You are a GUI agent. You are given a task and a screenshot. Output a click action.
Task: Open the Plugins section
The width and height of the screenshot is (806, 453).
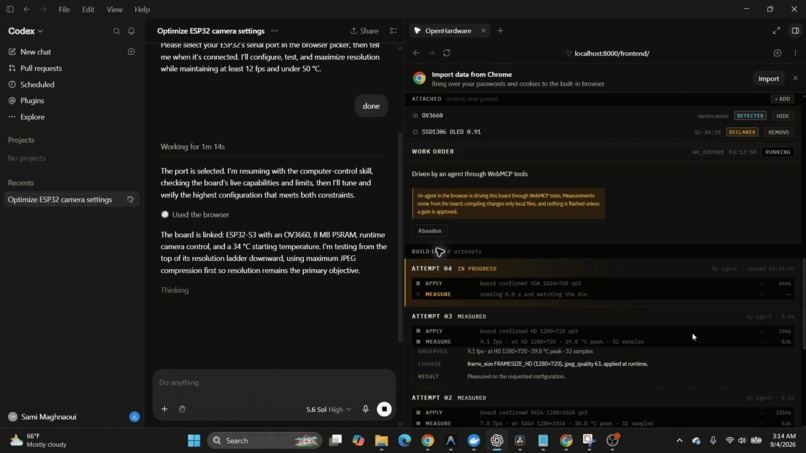(x=32, y=101)
